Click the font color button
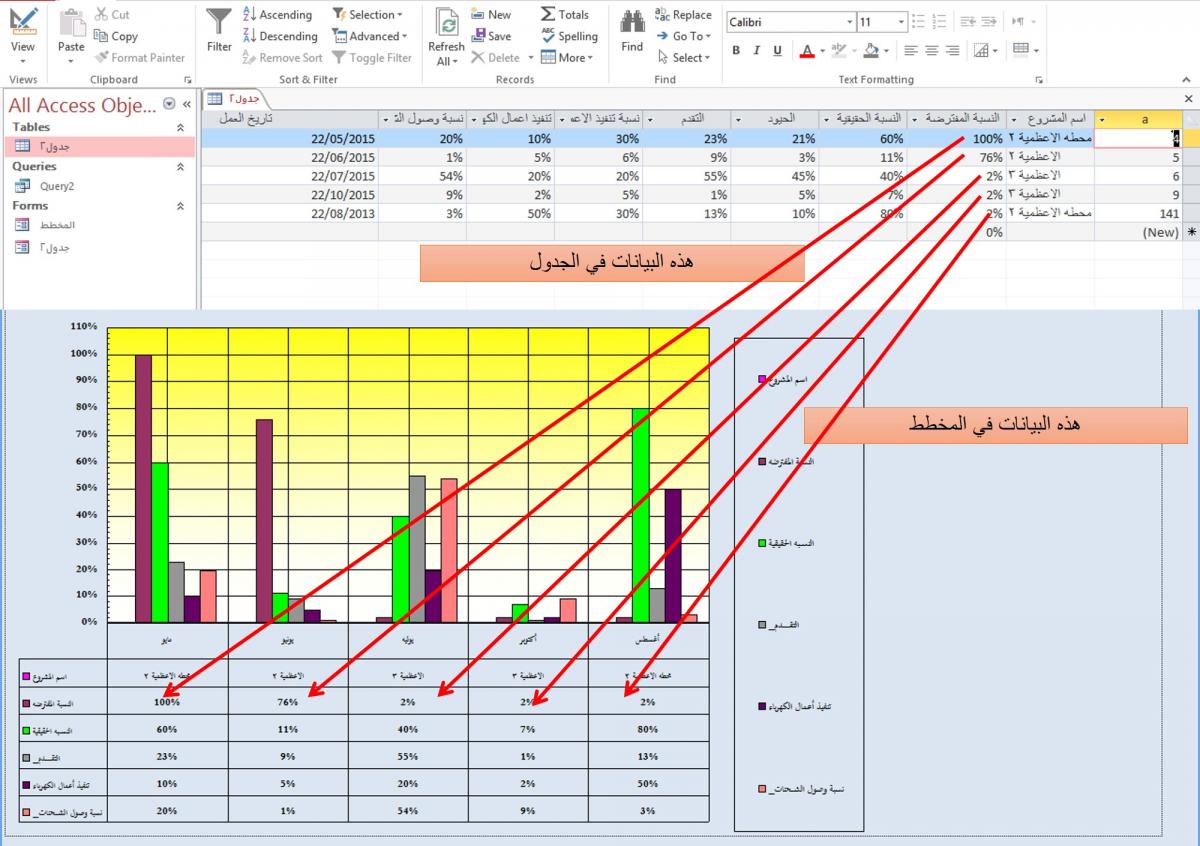The width and height of the screenshot is (1200, 846). [x=808, y=50]
